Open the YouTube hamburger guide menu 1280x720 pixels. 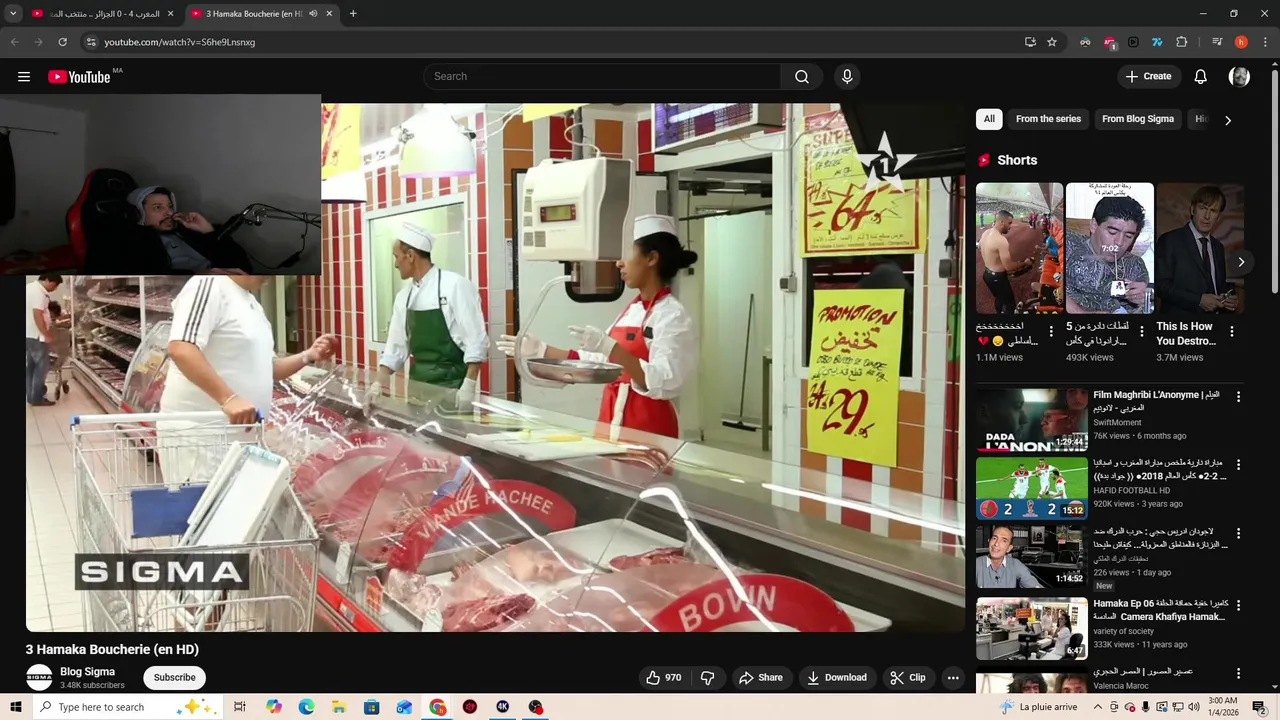pyautogui.click(x=24, y=76)
